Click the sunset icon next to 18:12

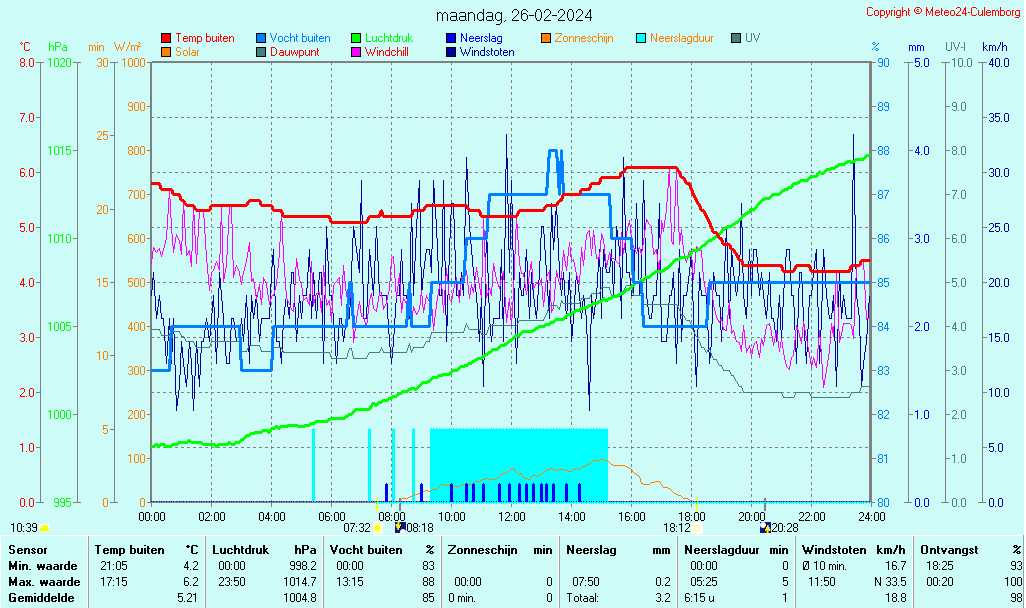pos(697,527)
